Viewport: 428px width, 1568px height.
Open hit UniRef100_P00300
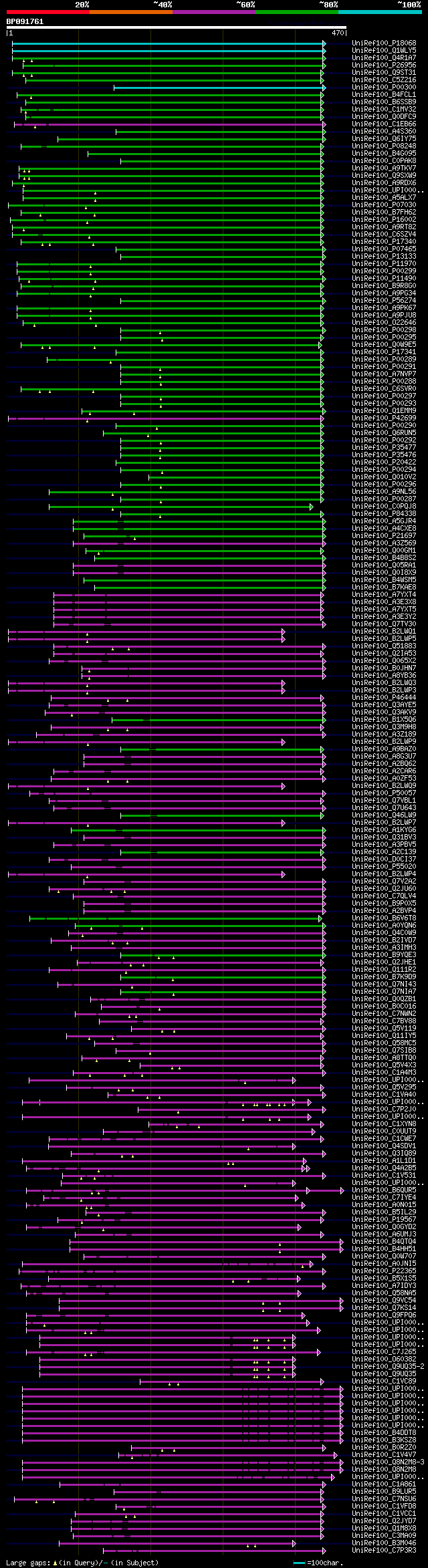click(384, 88)
